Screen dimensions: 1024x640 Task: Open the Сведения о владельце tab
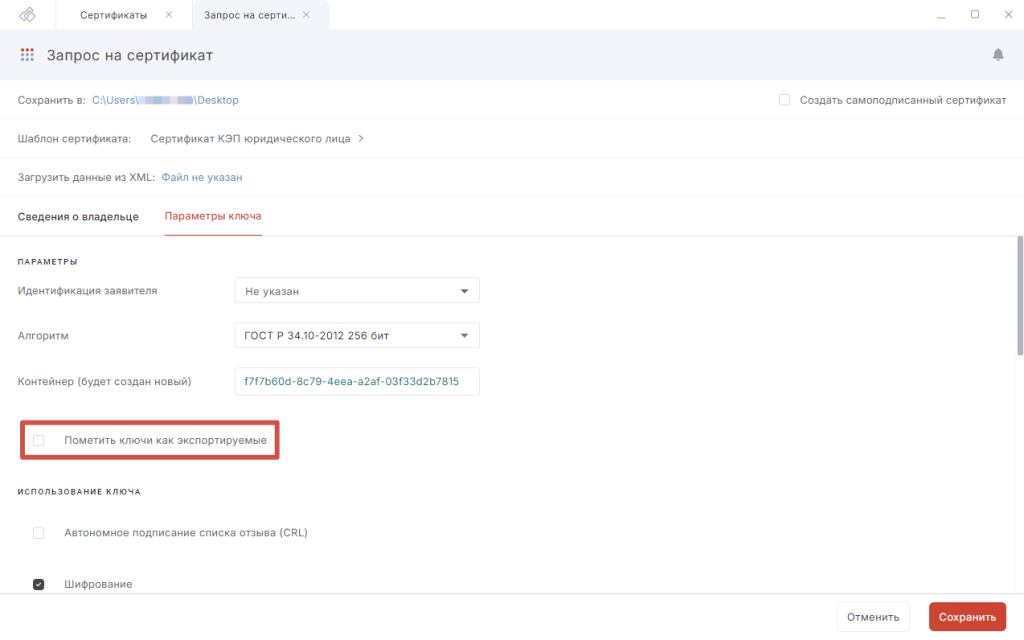[78, 216]
